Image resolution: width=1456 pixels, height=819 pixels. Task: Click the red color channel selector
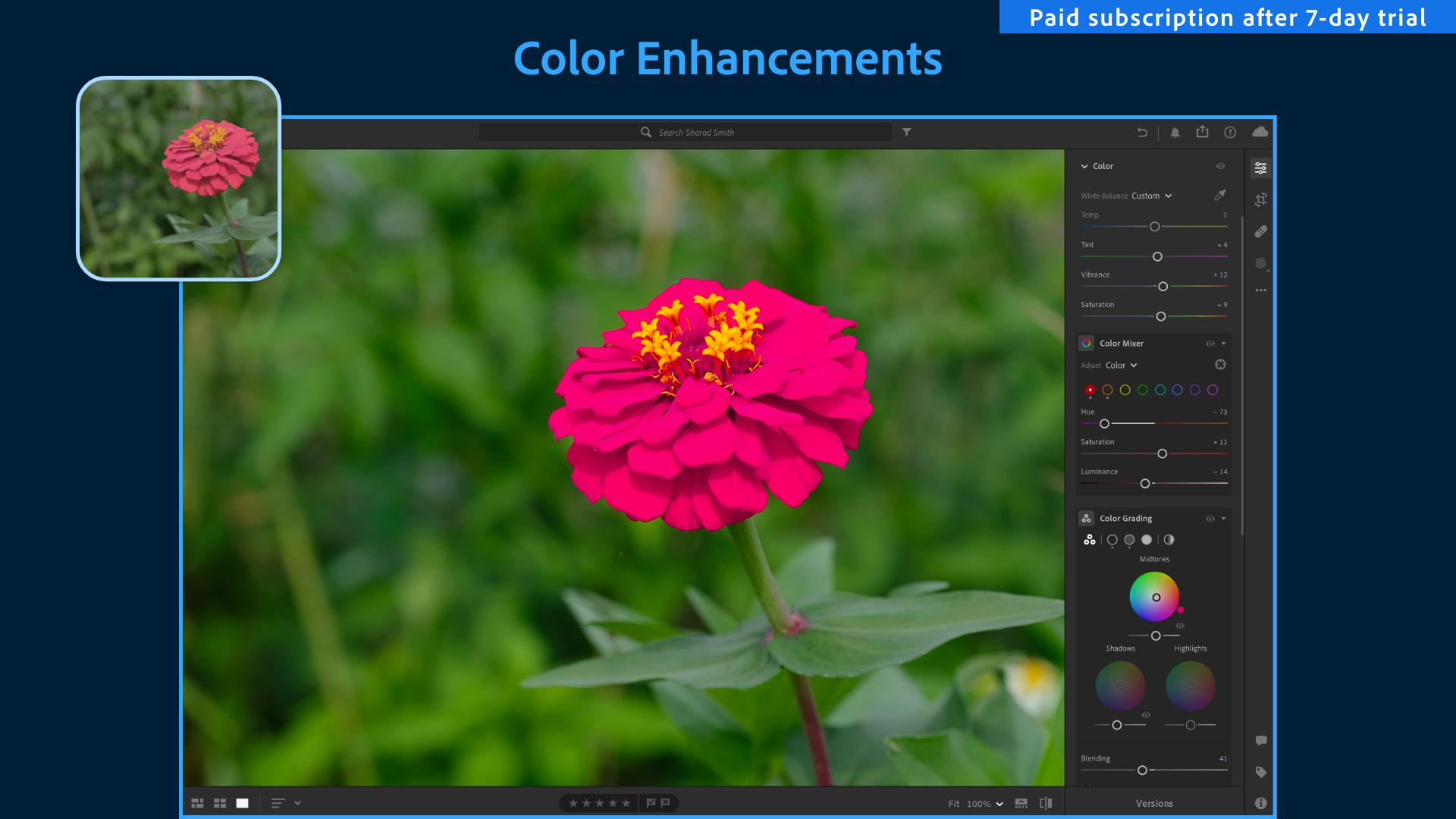tap(1090, 389)
